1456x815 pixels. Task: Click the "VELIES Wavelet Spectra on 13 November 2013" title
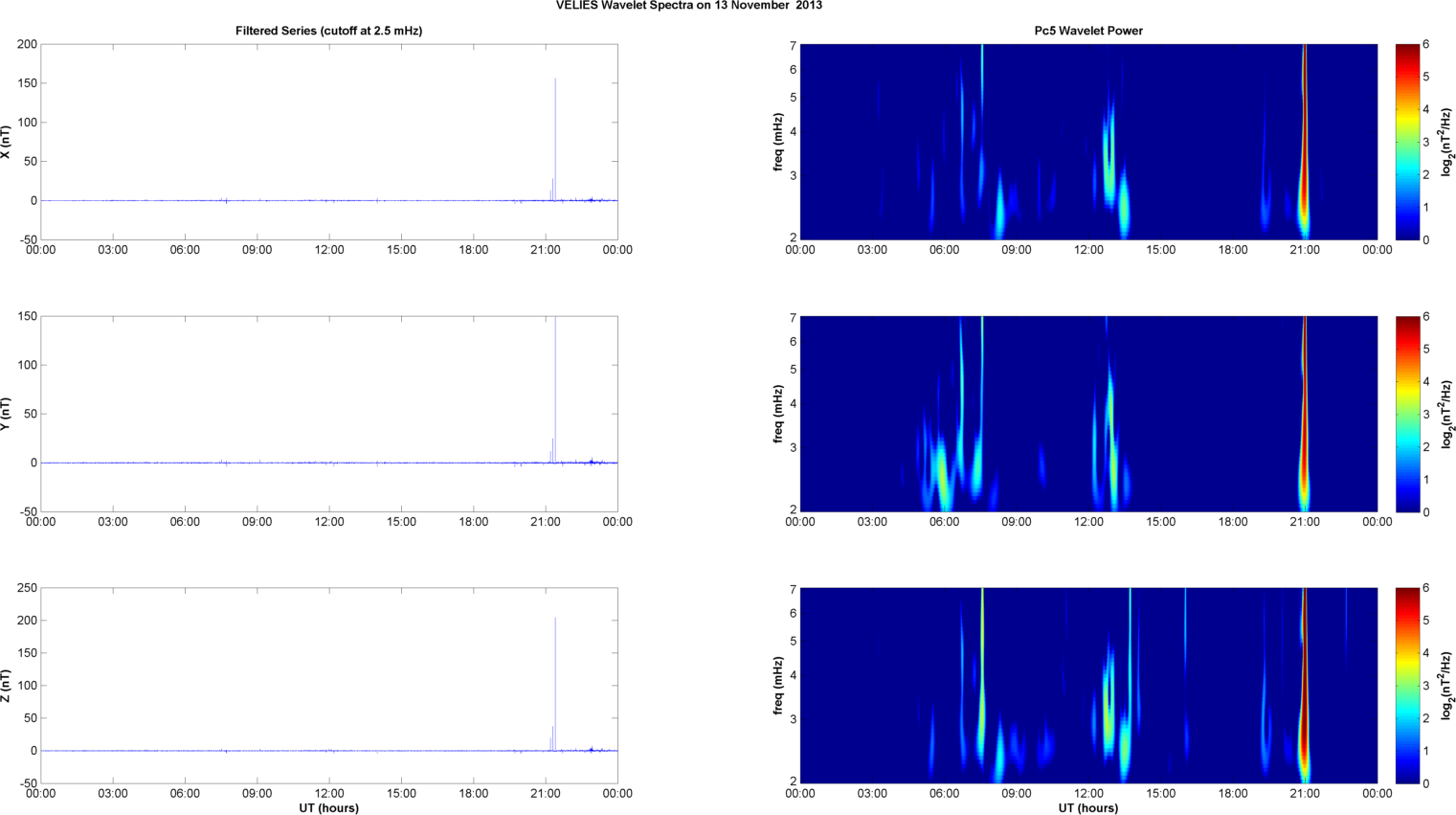(688, 6)
